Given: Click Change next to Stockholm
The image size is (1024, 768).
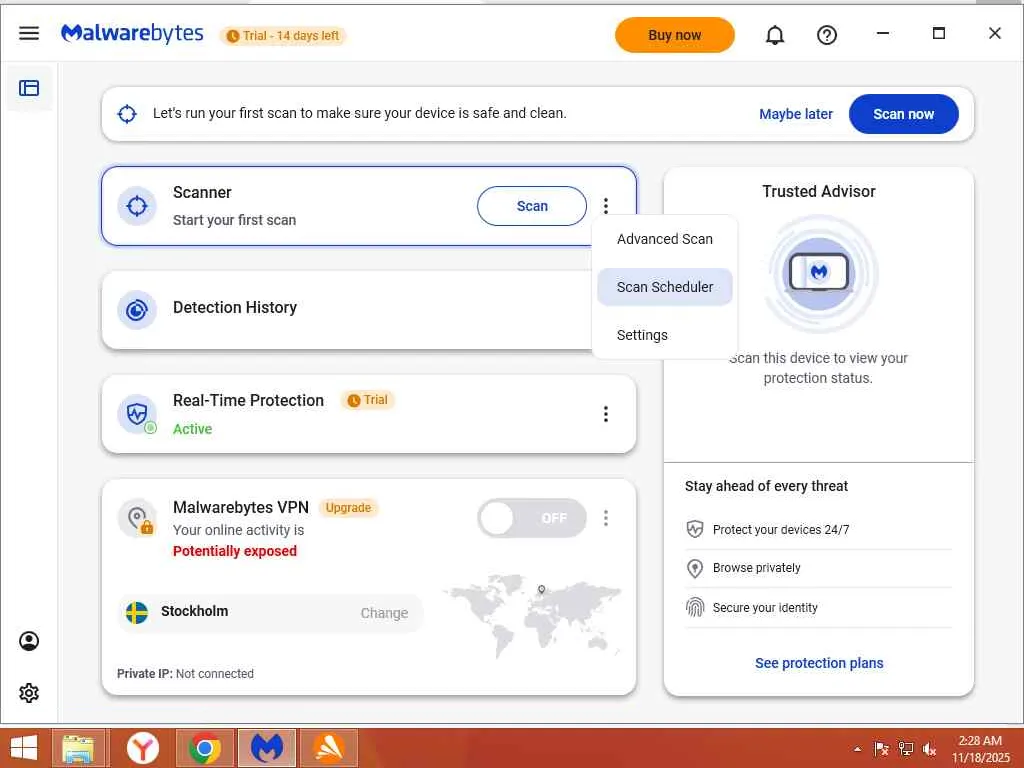Looking at the screenshot, I should pos(384,613).
